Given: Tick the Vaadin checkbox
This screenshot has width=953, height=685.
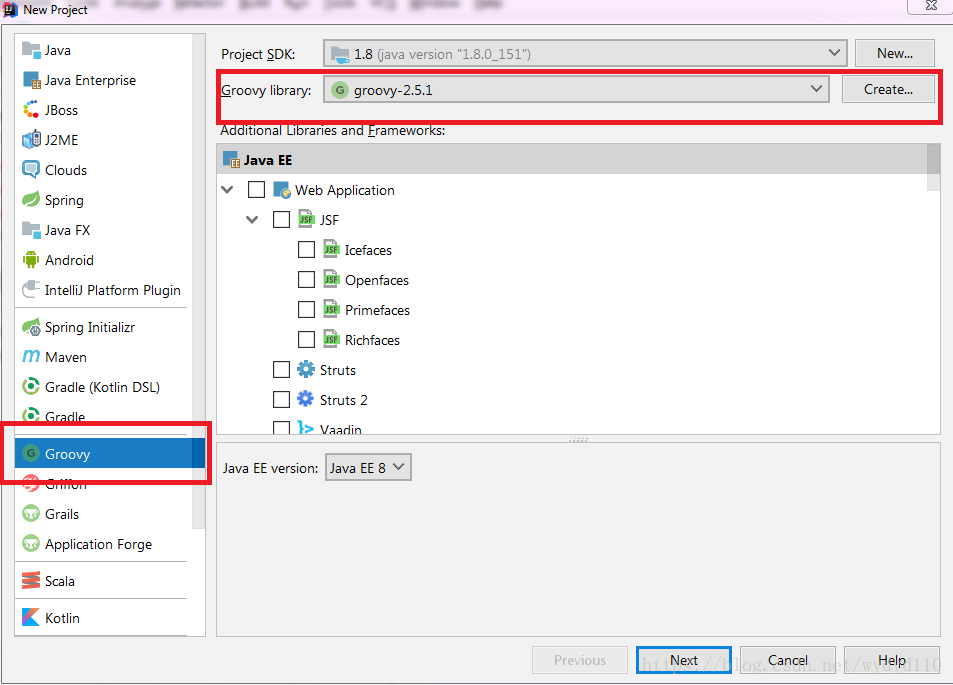Looking at the screenshot, I should 281,428.
